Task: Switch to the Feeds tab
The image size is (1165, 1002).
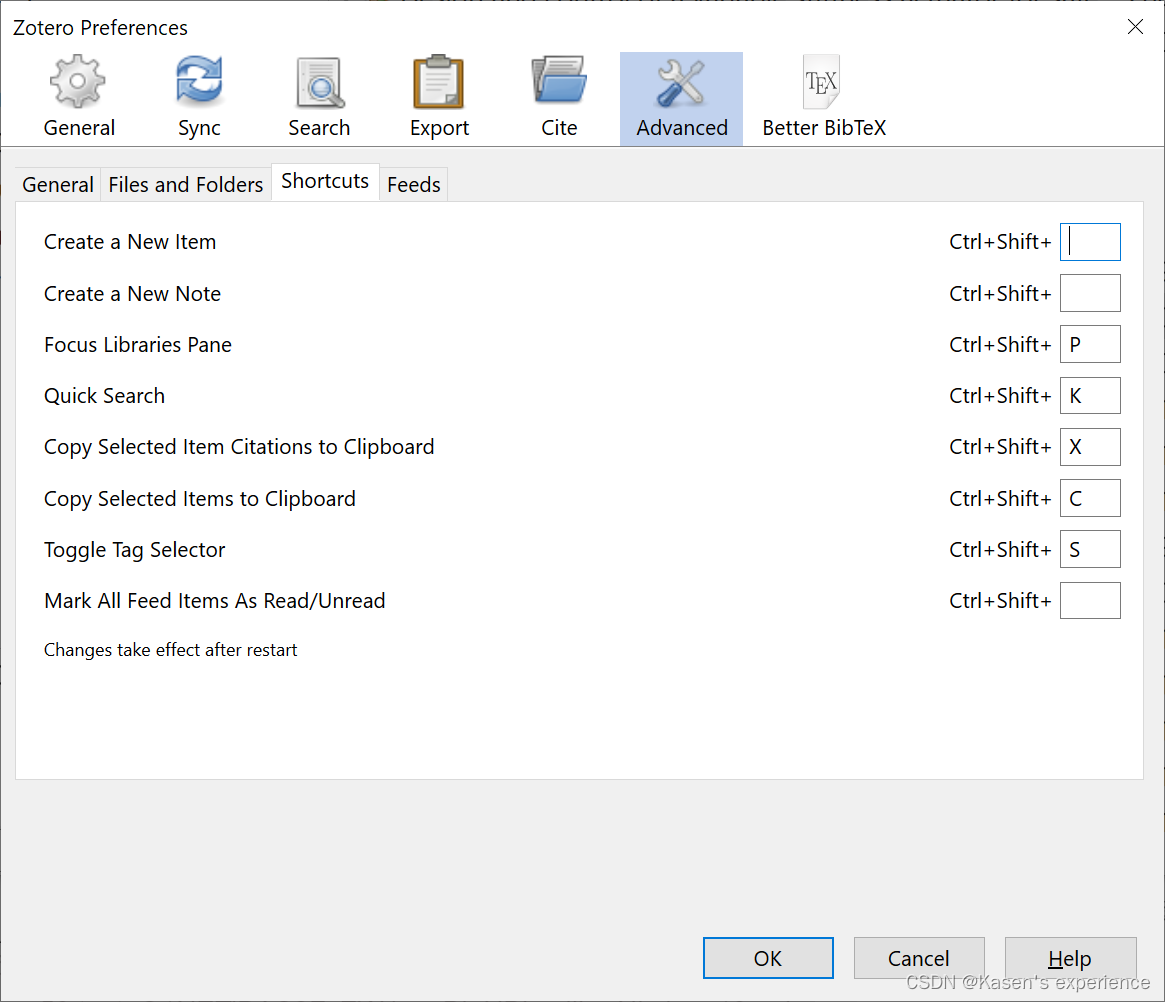Action: point(414,184)
